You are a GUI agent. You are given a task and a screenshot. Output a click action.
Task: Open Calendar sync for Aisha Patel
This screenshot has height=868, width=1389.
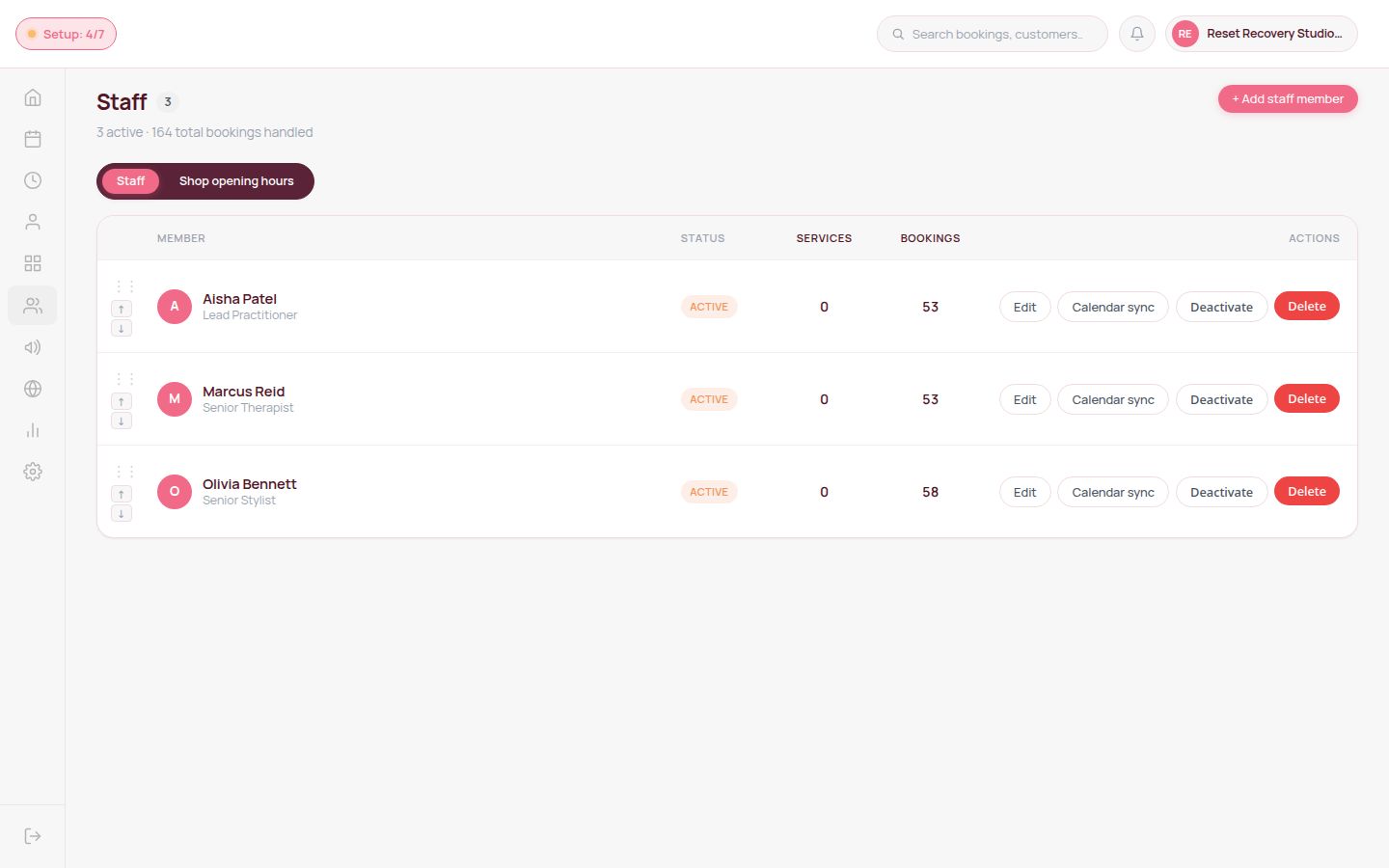pyautogui.click(x=1113, y=307)
